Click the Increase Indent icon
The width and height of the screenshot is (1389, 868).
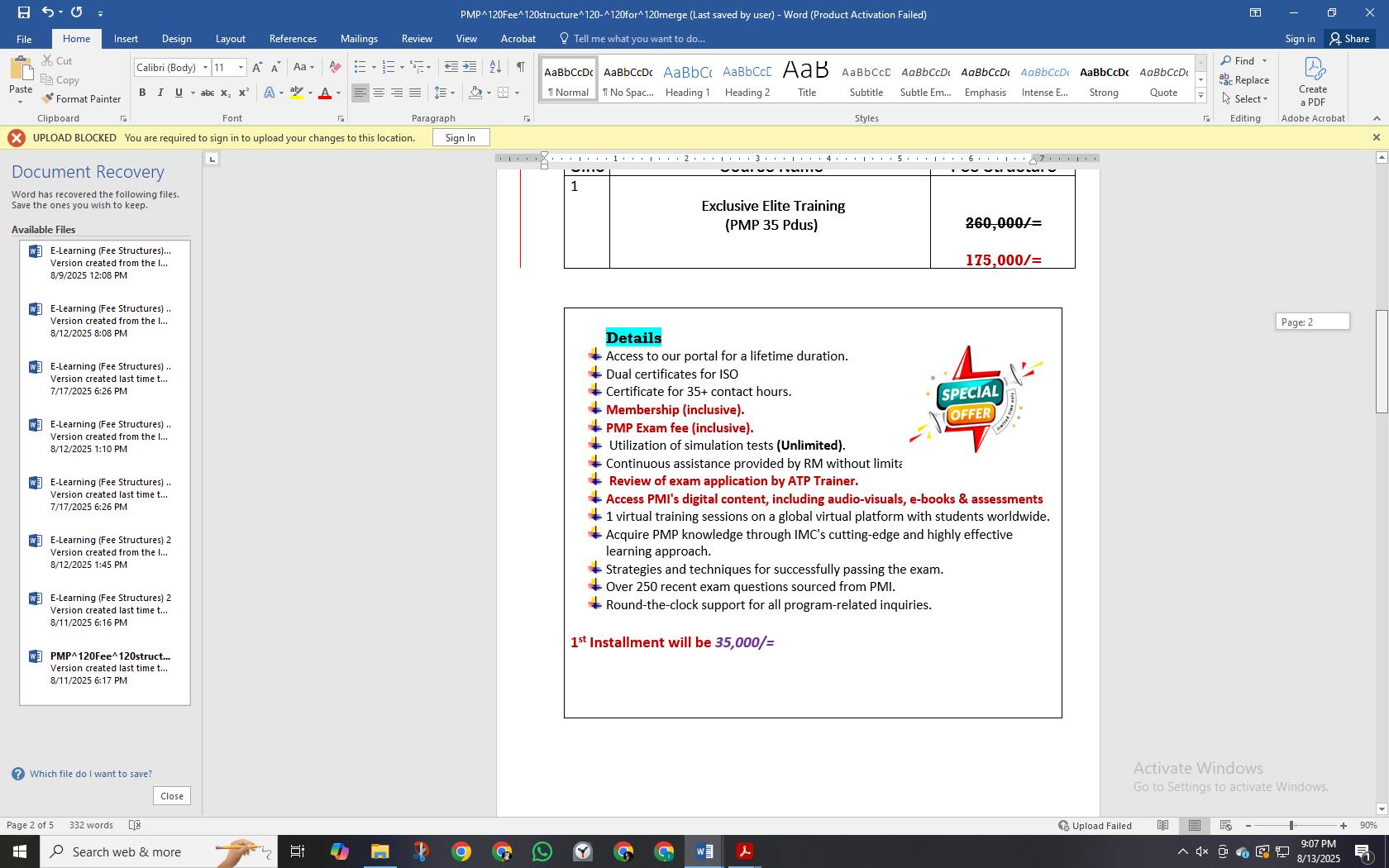coord(469,67)
